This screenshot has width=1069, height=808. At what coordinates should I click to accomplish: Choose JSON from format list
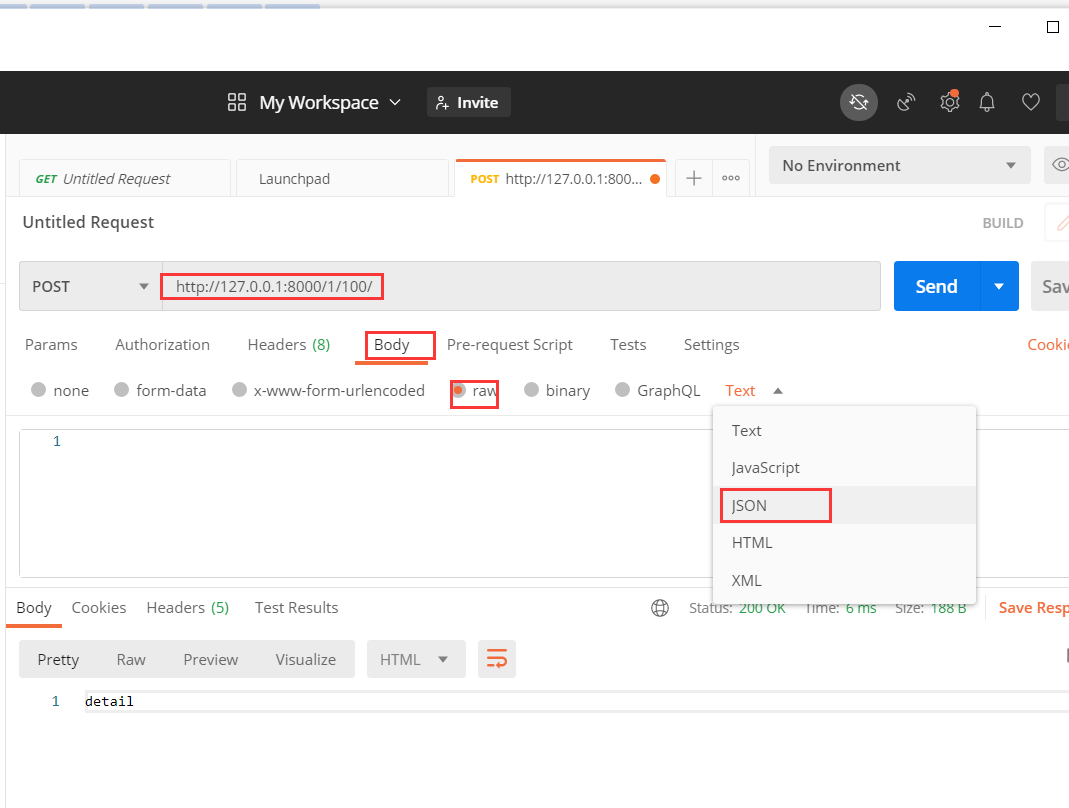coord(844,505)
